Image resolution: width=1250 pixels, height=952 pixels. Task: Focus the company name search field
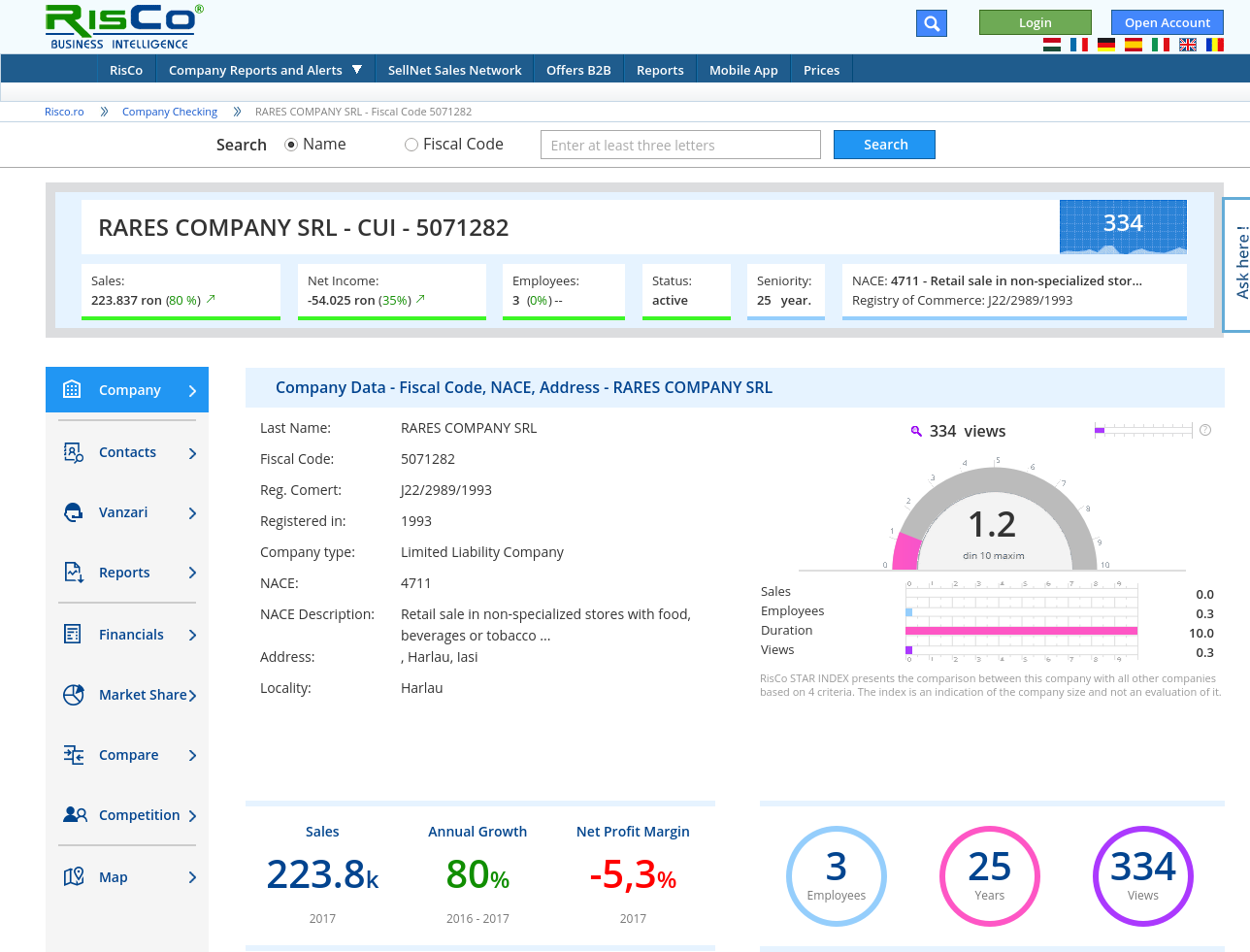680,145
